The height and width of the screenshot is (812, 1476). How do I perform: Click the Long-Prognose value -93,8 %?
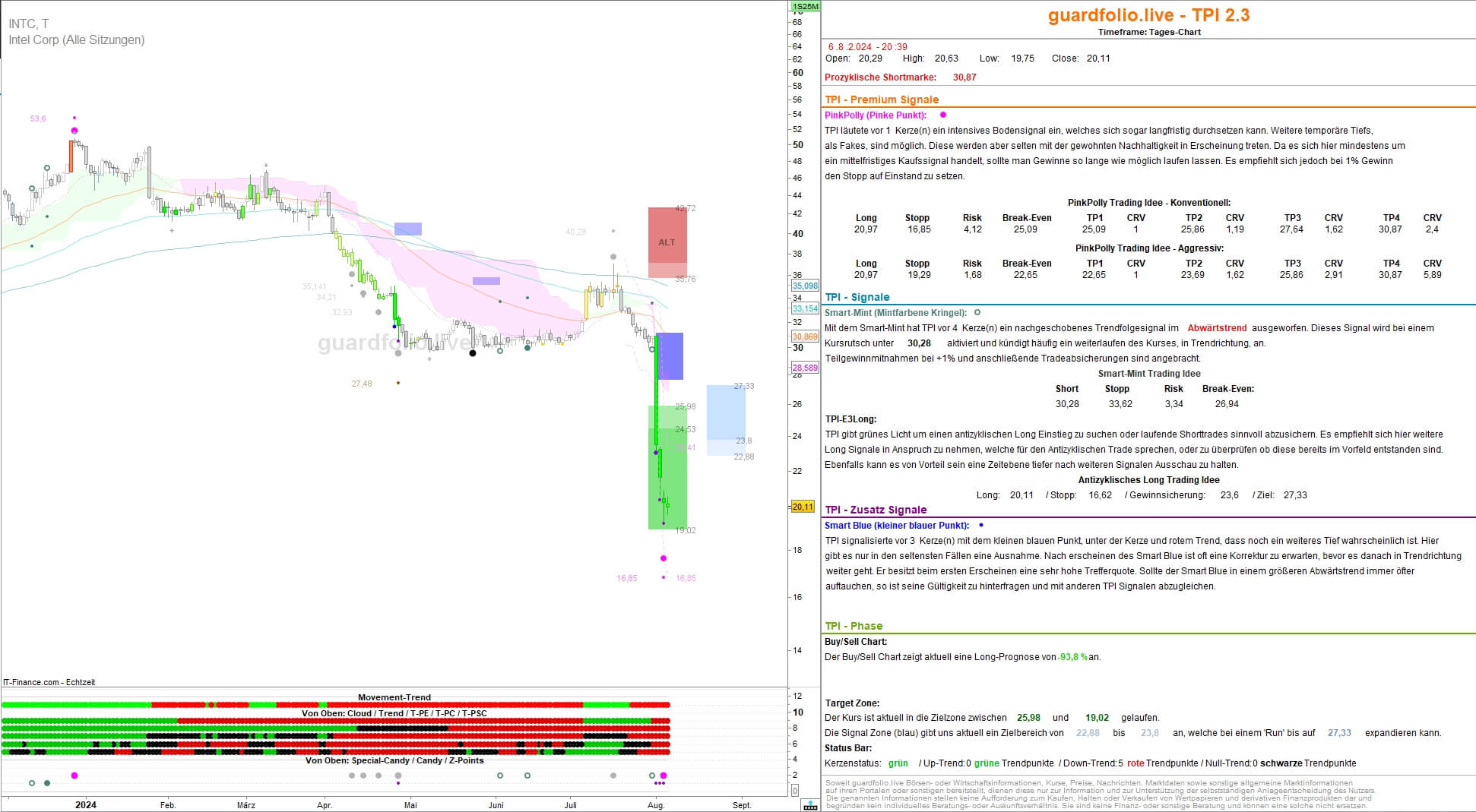click(x=1072, y=657)
